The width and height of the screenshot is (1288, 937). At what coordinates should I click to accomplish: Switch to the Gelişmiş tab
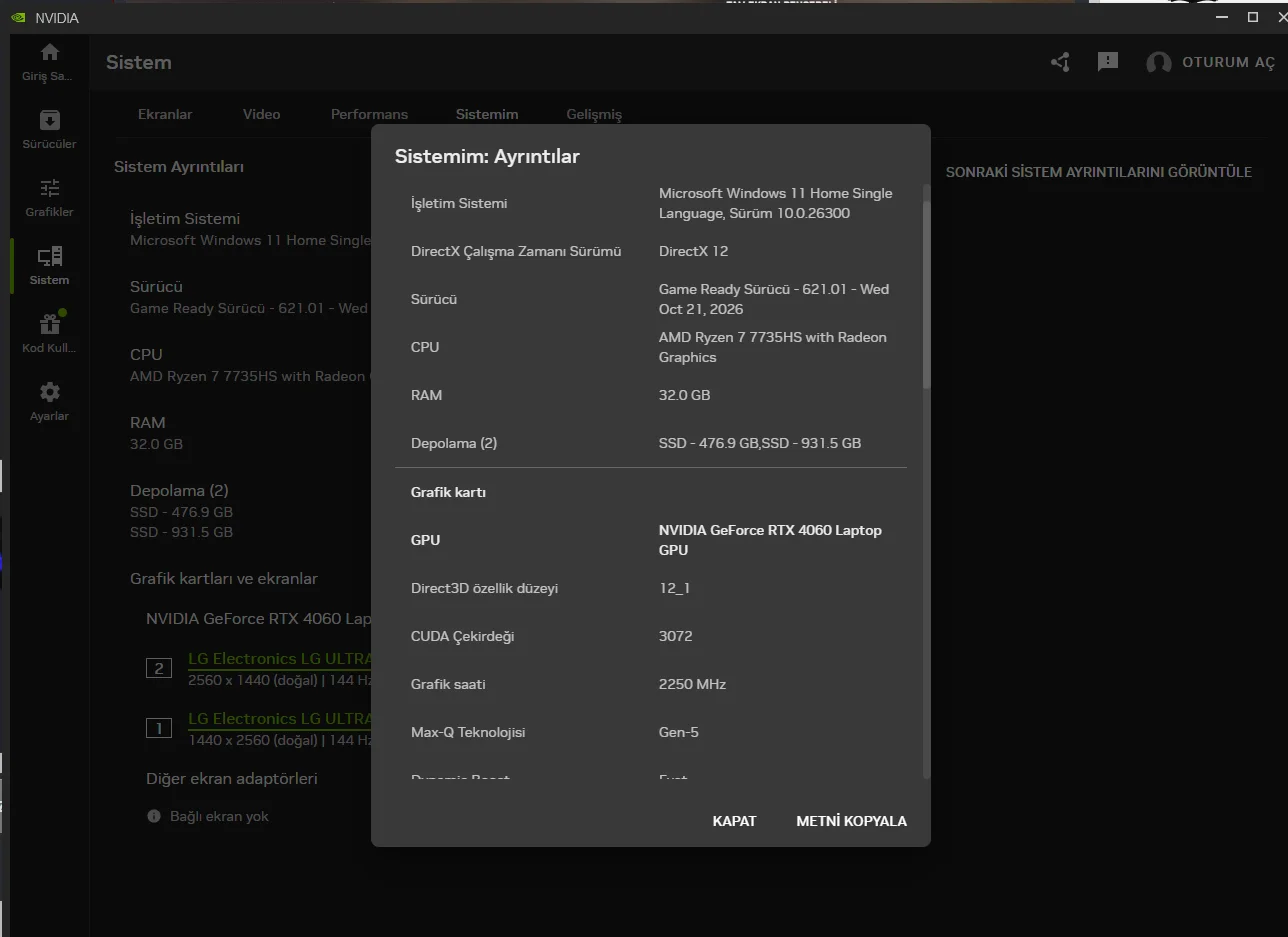[x=594, y=114]
